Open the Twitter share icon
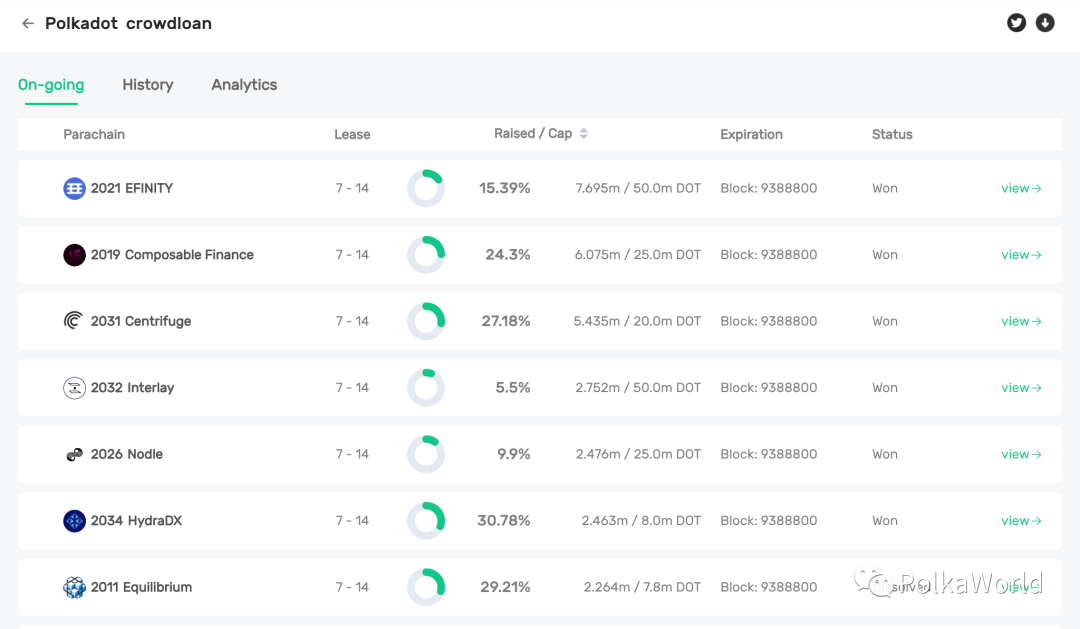This screenshot has width=1080, height=629. point(1016,23)
